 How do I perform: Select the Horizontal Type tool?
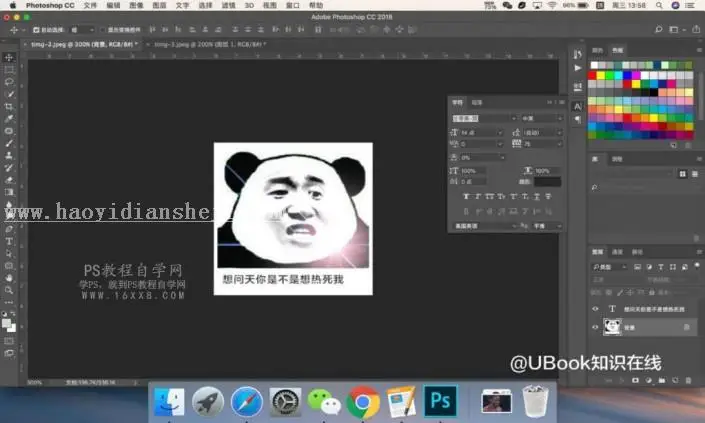[x=9, y=241]
